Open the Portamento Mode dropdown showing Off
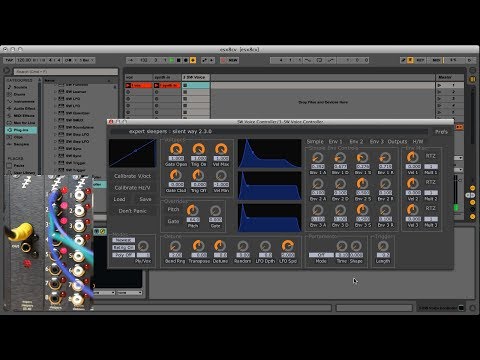The width and height of the screenshot is (480, 360). pyautogui.click(x=321, y=255)
